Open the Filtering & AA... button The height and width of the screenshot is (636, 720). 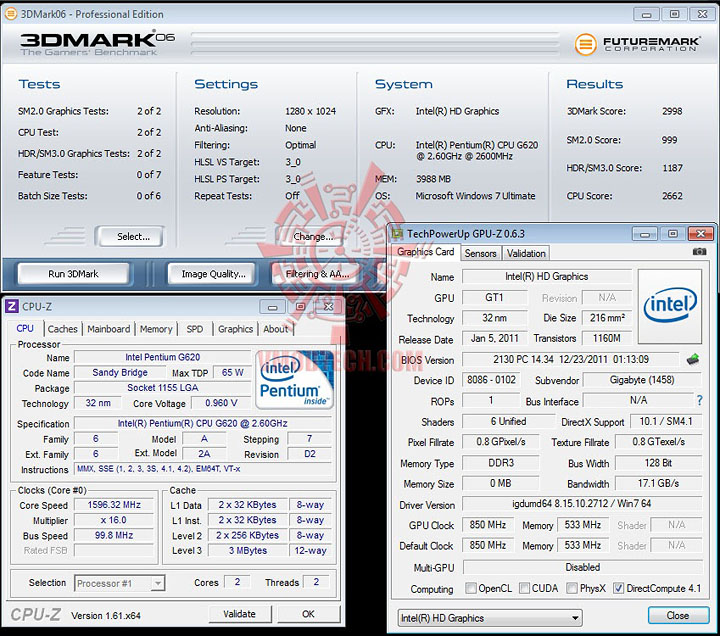click(x=317, y=274)
